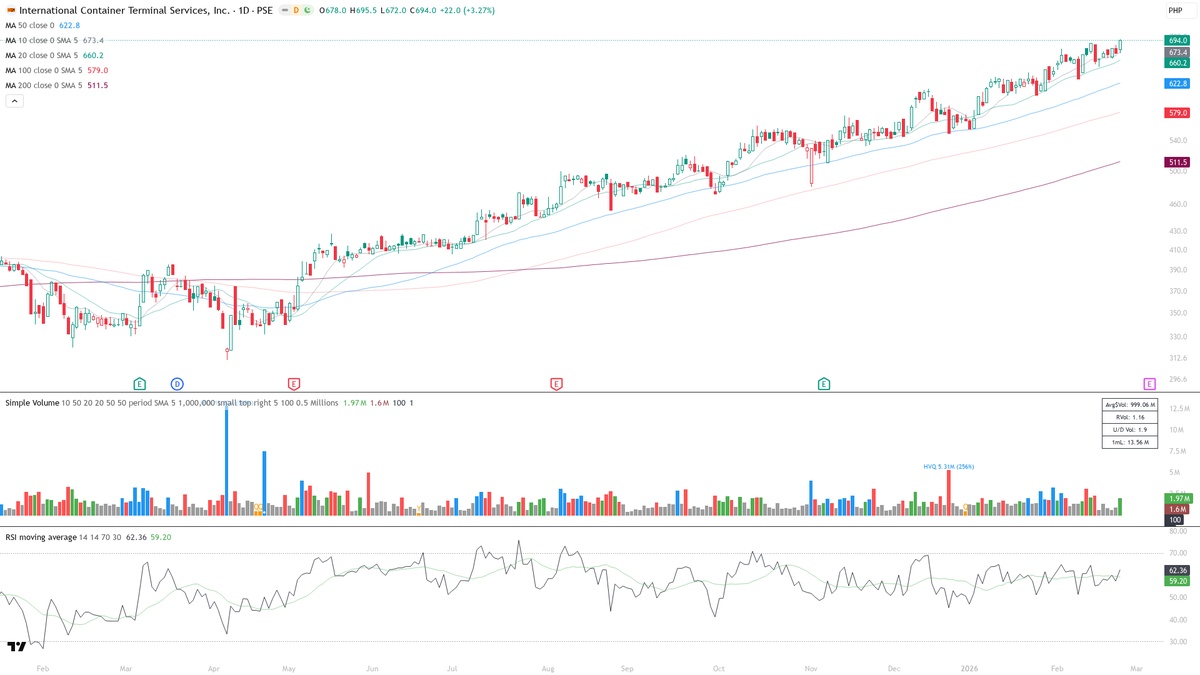Screen dimensions: 1200x675
Task: Open the red earnings marker near August
Action: pos(556,383)
